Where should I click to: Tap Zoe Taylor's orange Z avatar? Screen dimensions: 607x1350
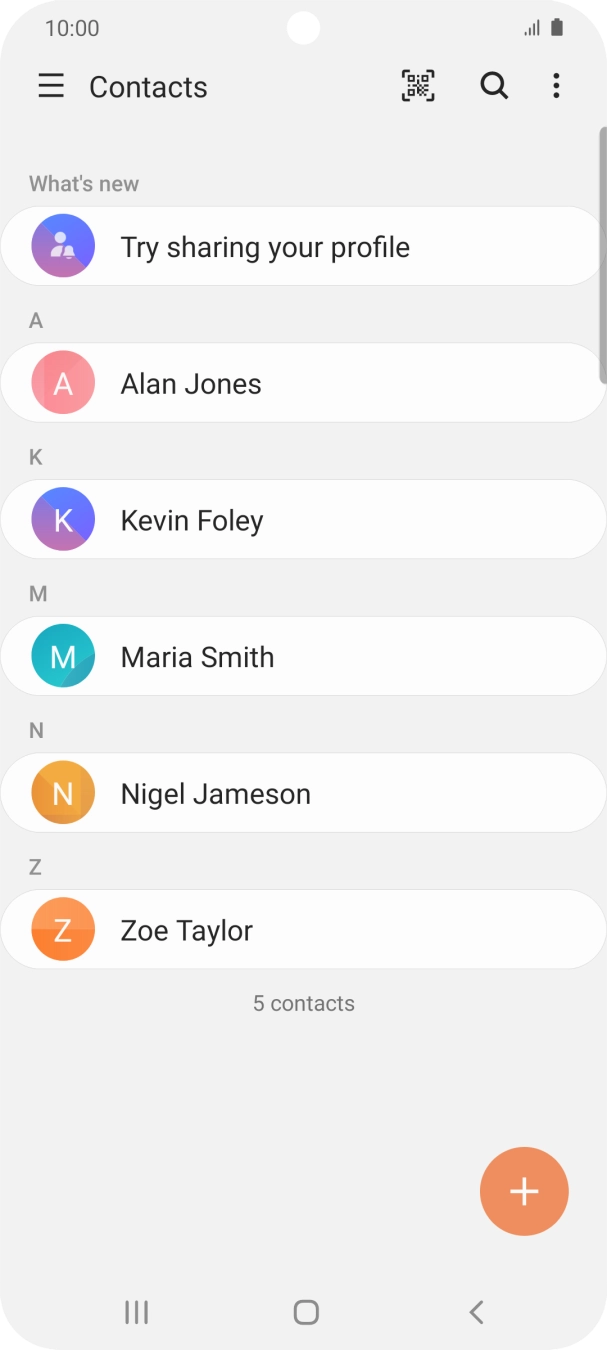pyautogui.click(x=63, y=930)
